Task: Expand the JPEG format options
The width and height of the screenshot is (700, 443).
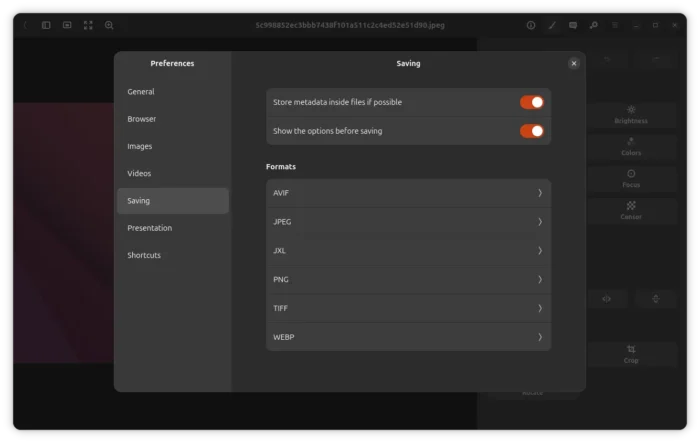Action: click(x=408, y=222)
